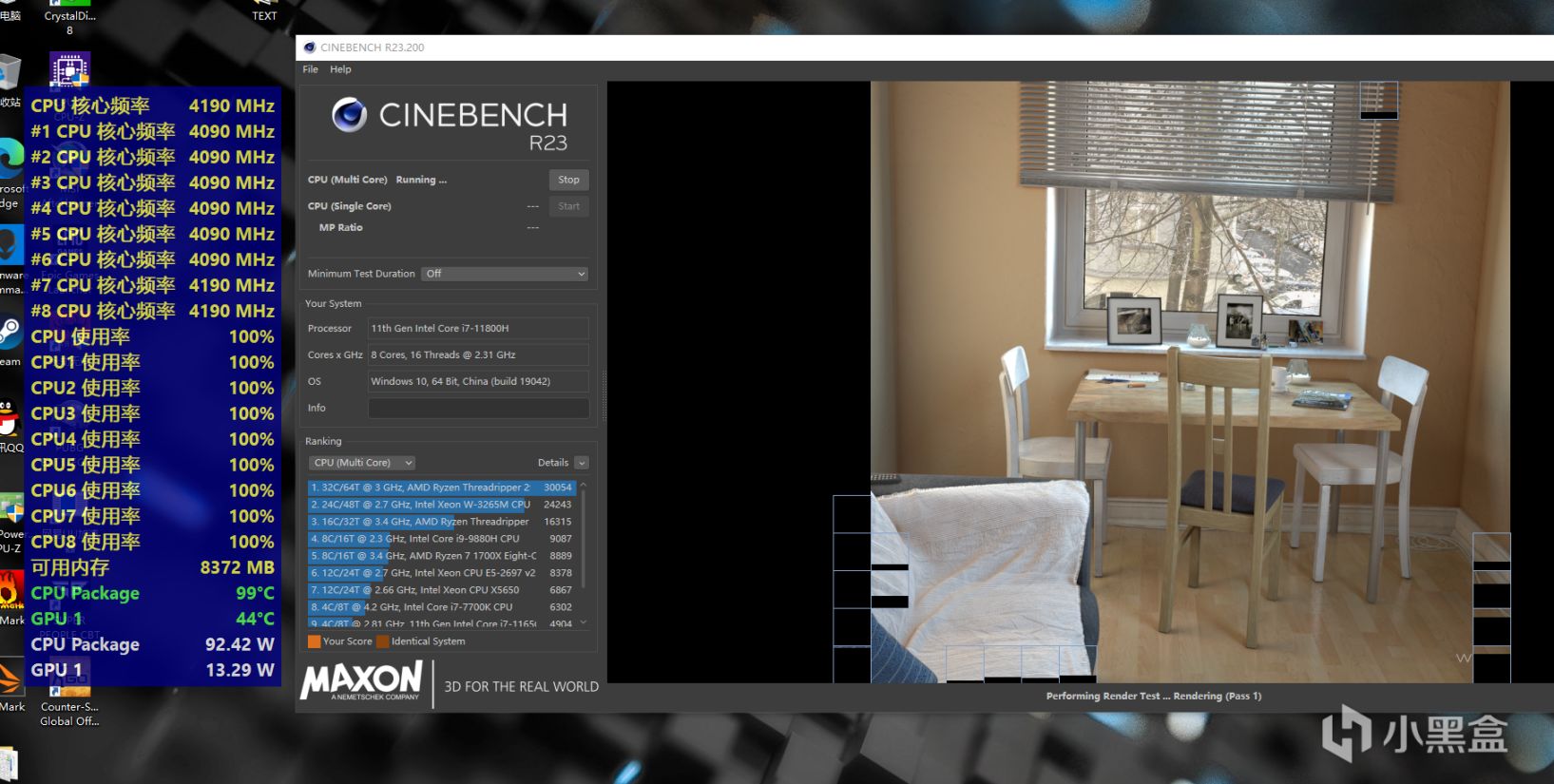
Task: Click the Cinebench icon in the title bar
Action: tap(309, 48)
